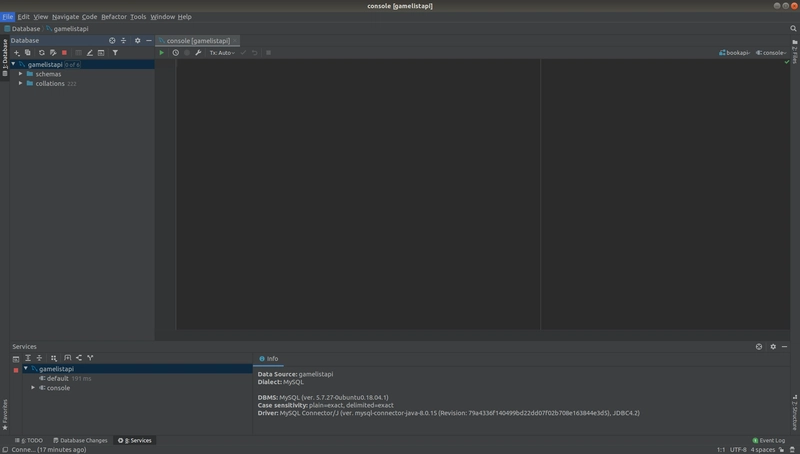Open the Database panel filter icon
This screenshot has height=454, width=800.
tap(115, 53)
